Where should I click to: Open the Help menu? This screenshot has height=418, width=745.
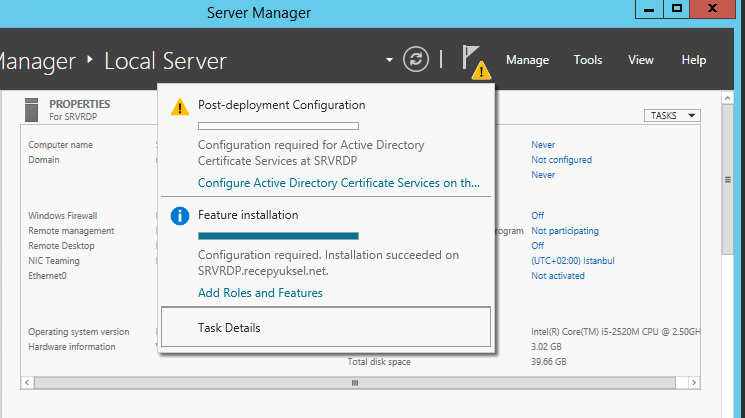[x=694, y=60]
